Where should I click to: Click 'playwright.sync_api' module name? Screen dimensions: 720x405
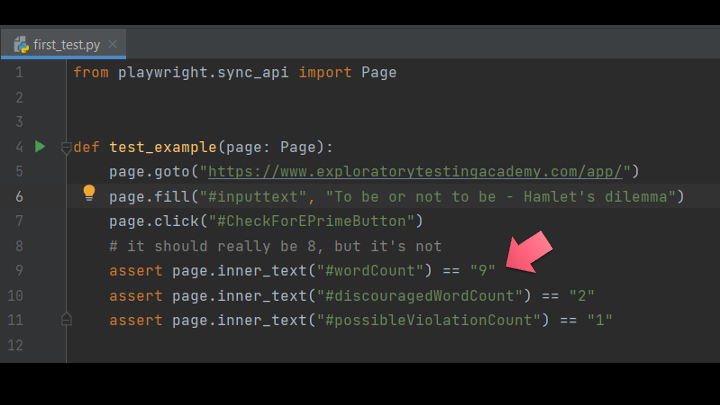tap(203, 73)
